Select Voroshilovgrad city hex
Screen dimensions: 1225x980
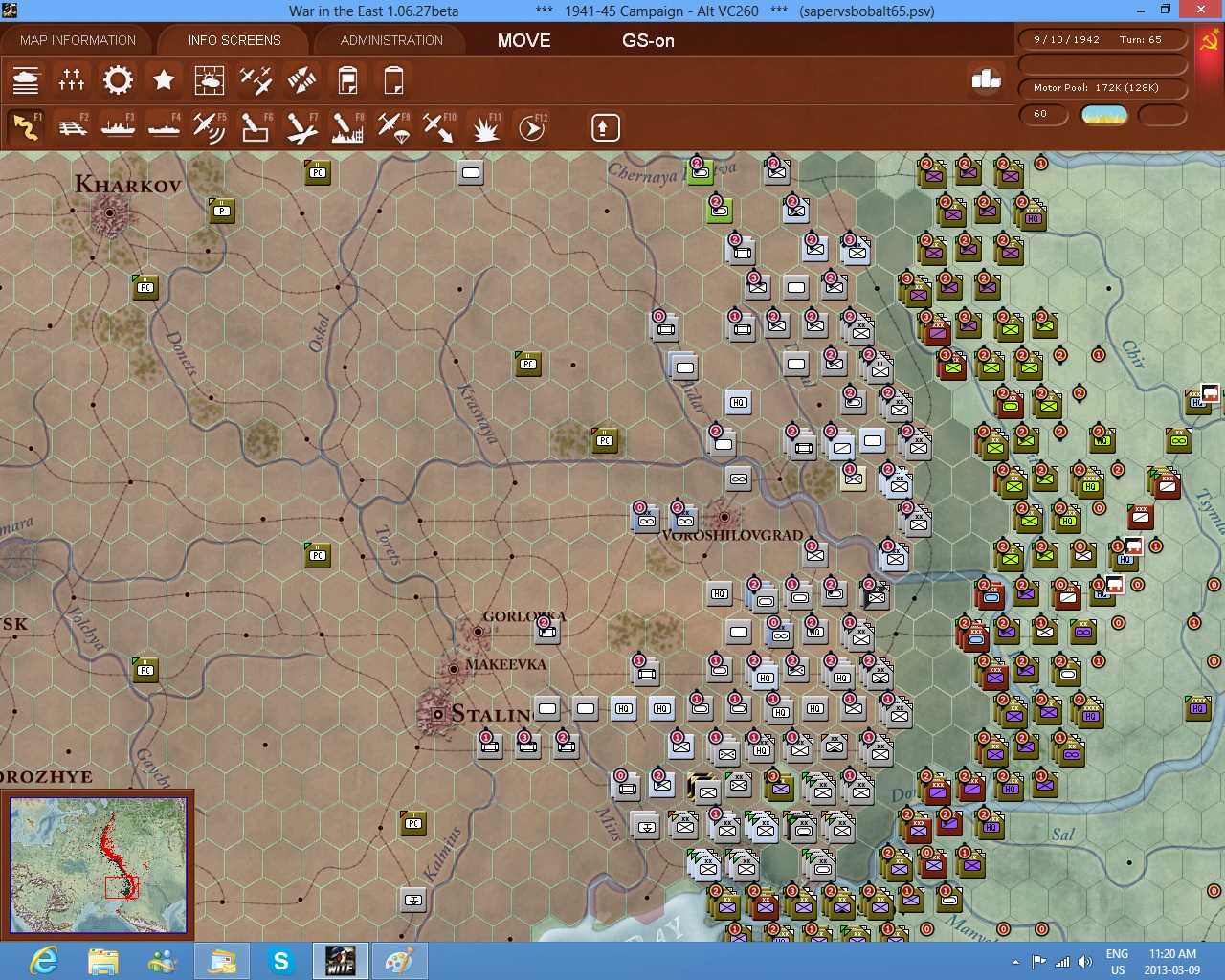tap(724, 517)
